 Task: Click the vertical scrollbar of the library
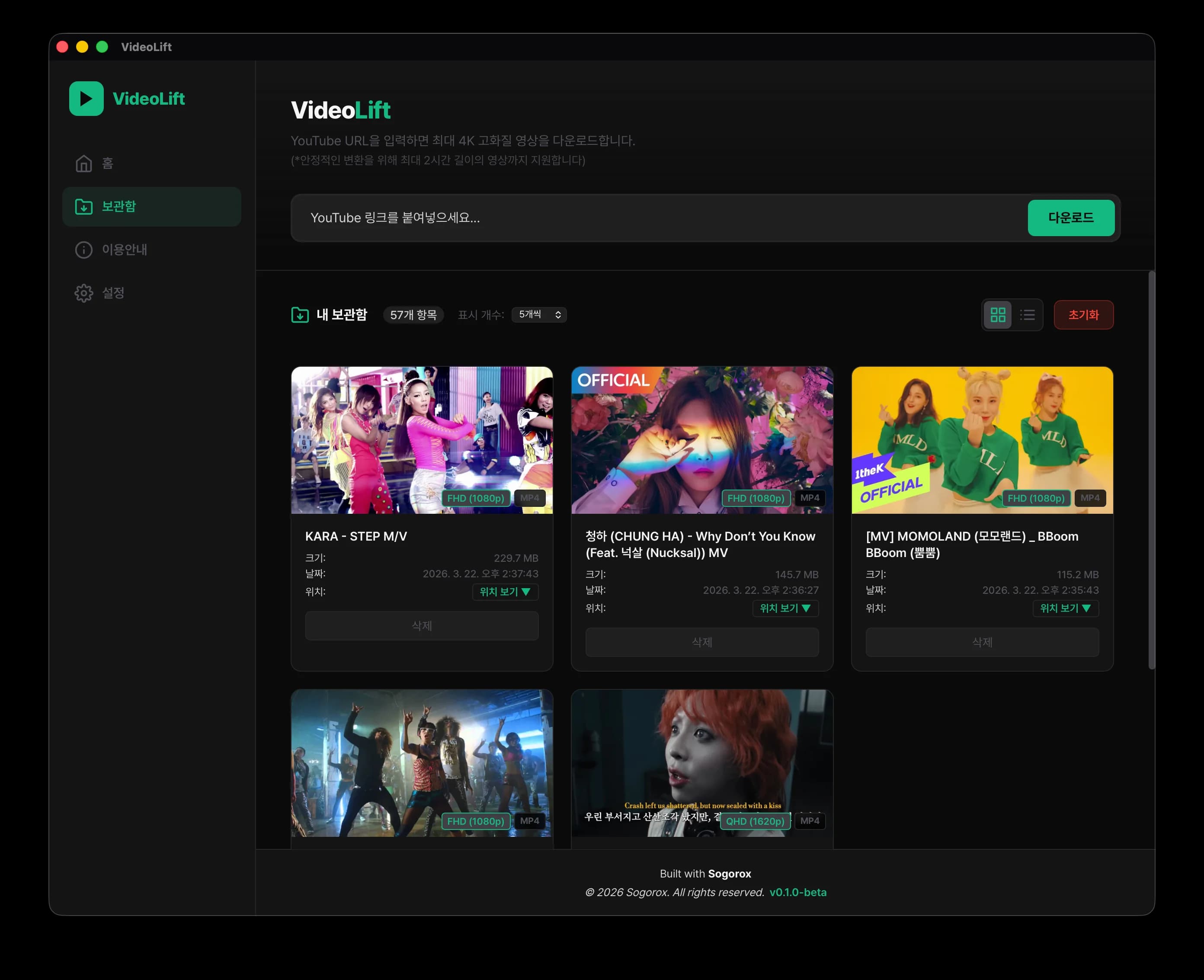pos(1152,470)
